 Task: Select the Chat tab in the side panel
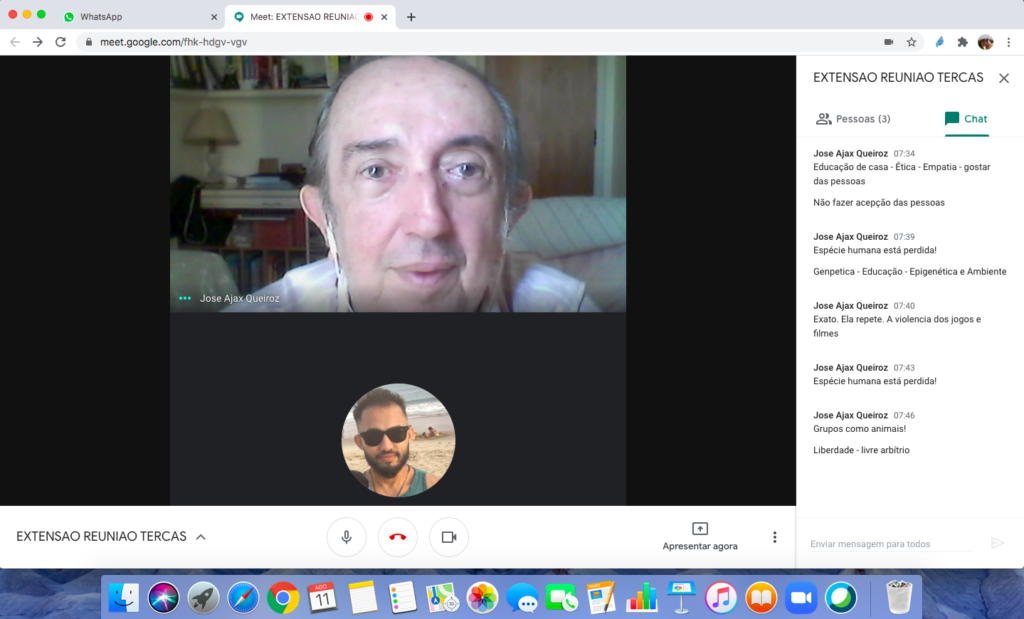tap(966, 119)
